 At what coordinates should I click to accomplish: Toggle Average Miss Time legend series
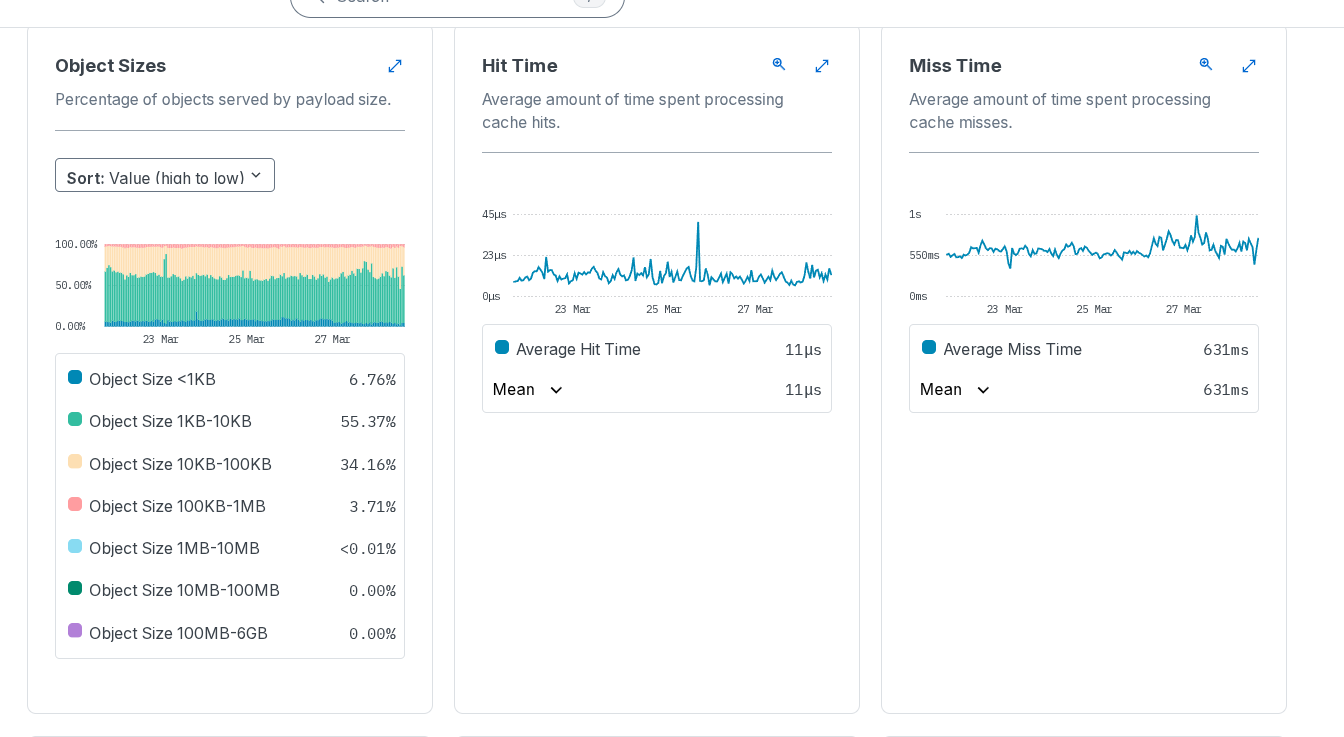pos(1012,349)
